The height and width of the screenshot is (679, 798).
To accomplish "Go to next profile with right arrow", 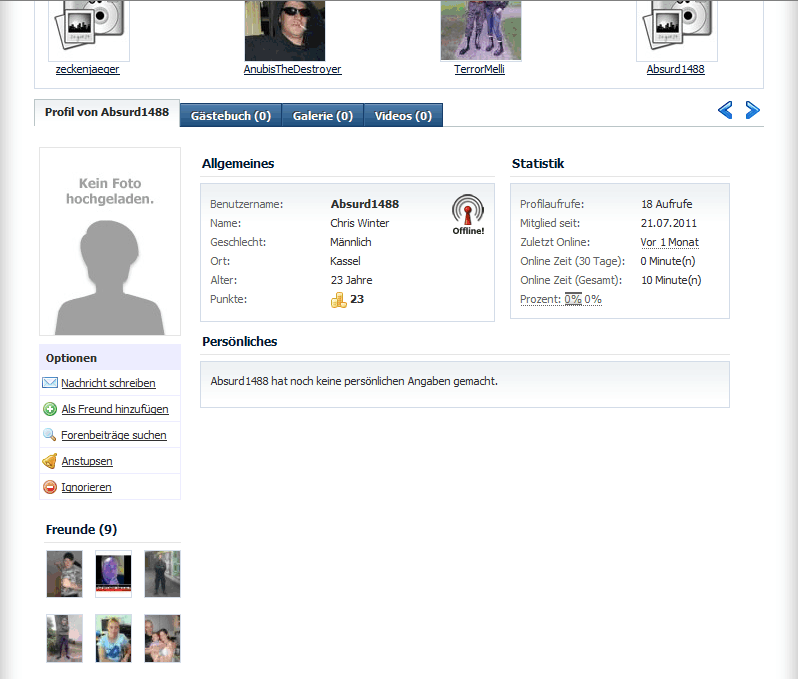I will pyautogui.click(x=753, y=110).
